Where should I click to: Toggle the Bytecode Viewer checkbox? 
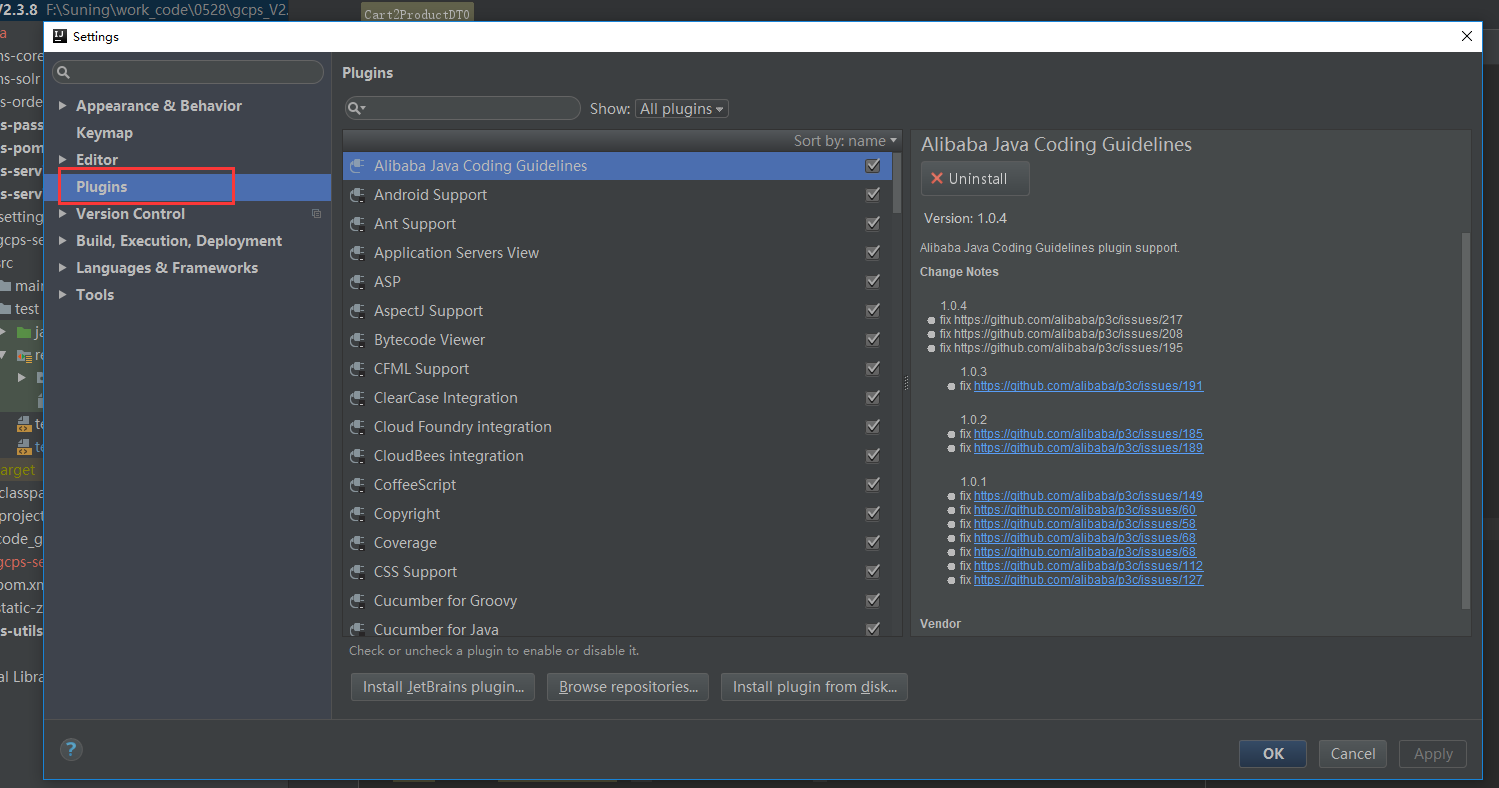click(x=873, y=340)
